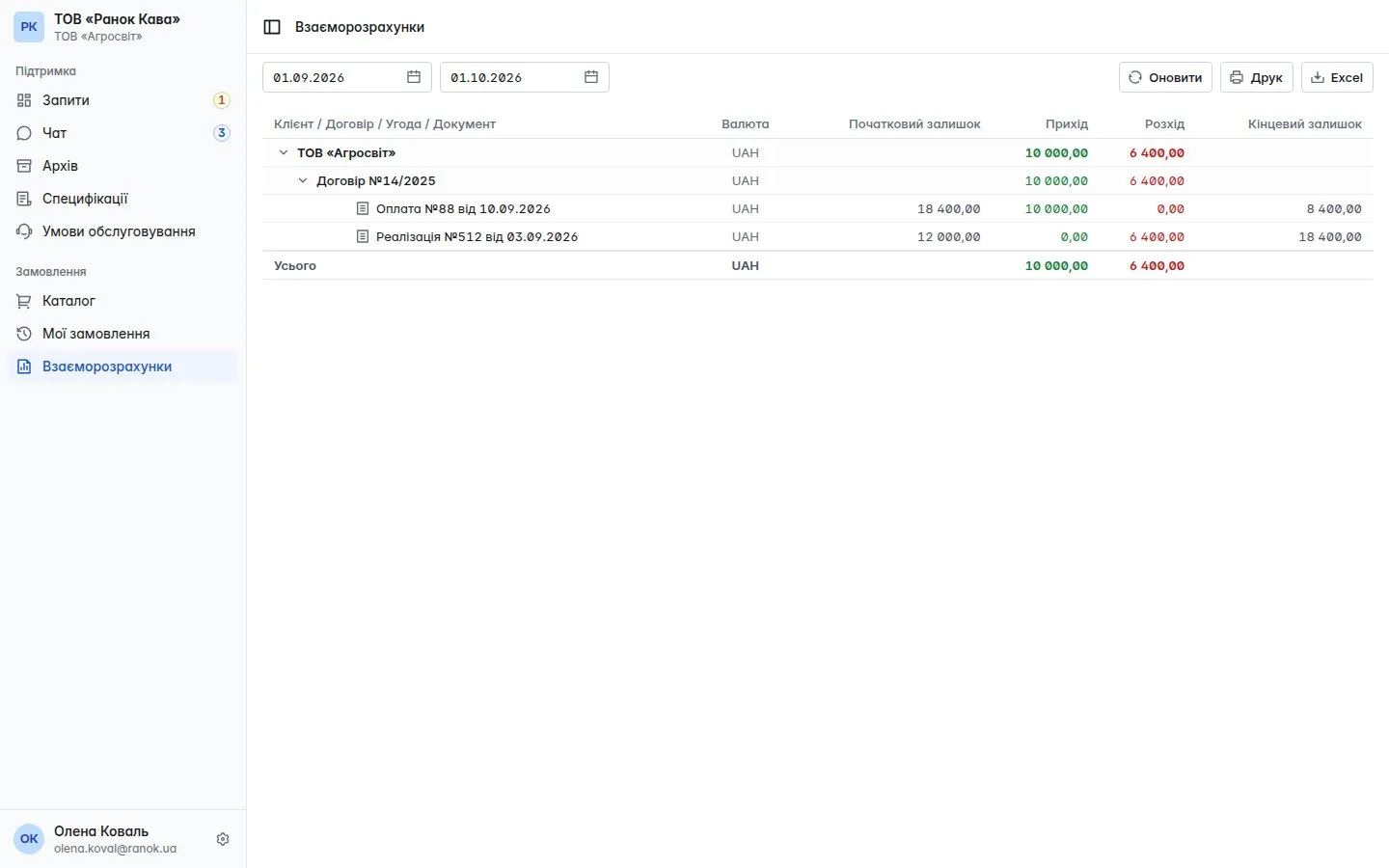Open Умови обслуговування page
The width and height of the screenshot is (1389, 868).
pyautogui.click(x=123, y=231)
